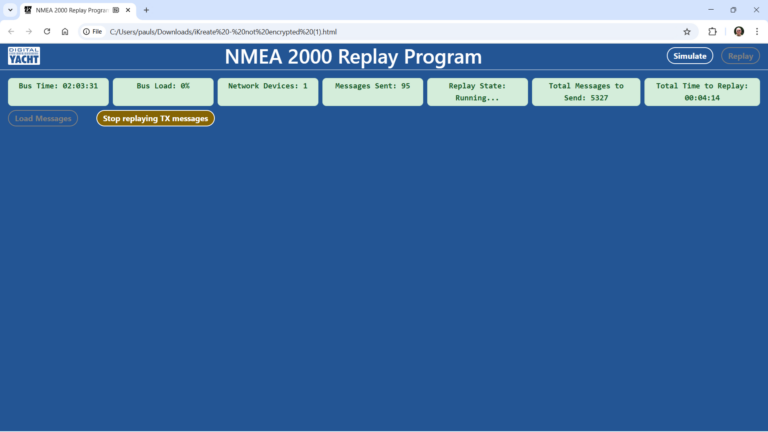The height and width of the screenshot is (432, 768).
Task: Select the NMEA 2000 Replay Program tab
Action: pos(70,10)
